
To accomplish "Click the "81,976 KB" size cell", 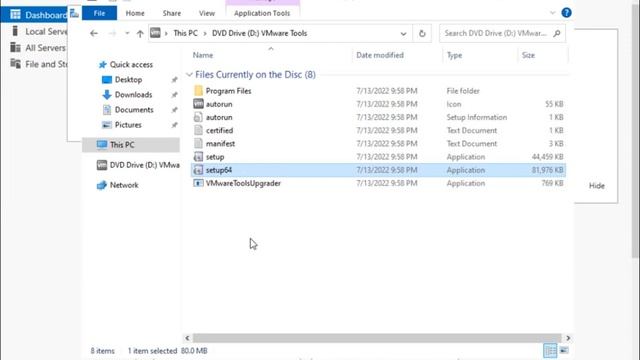I will (x=547, y=170).
